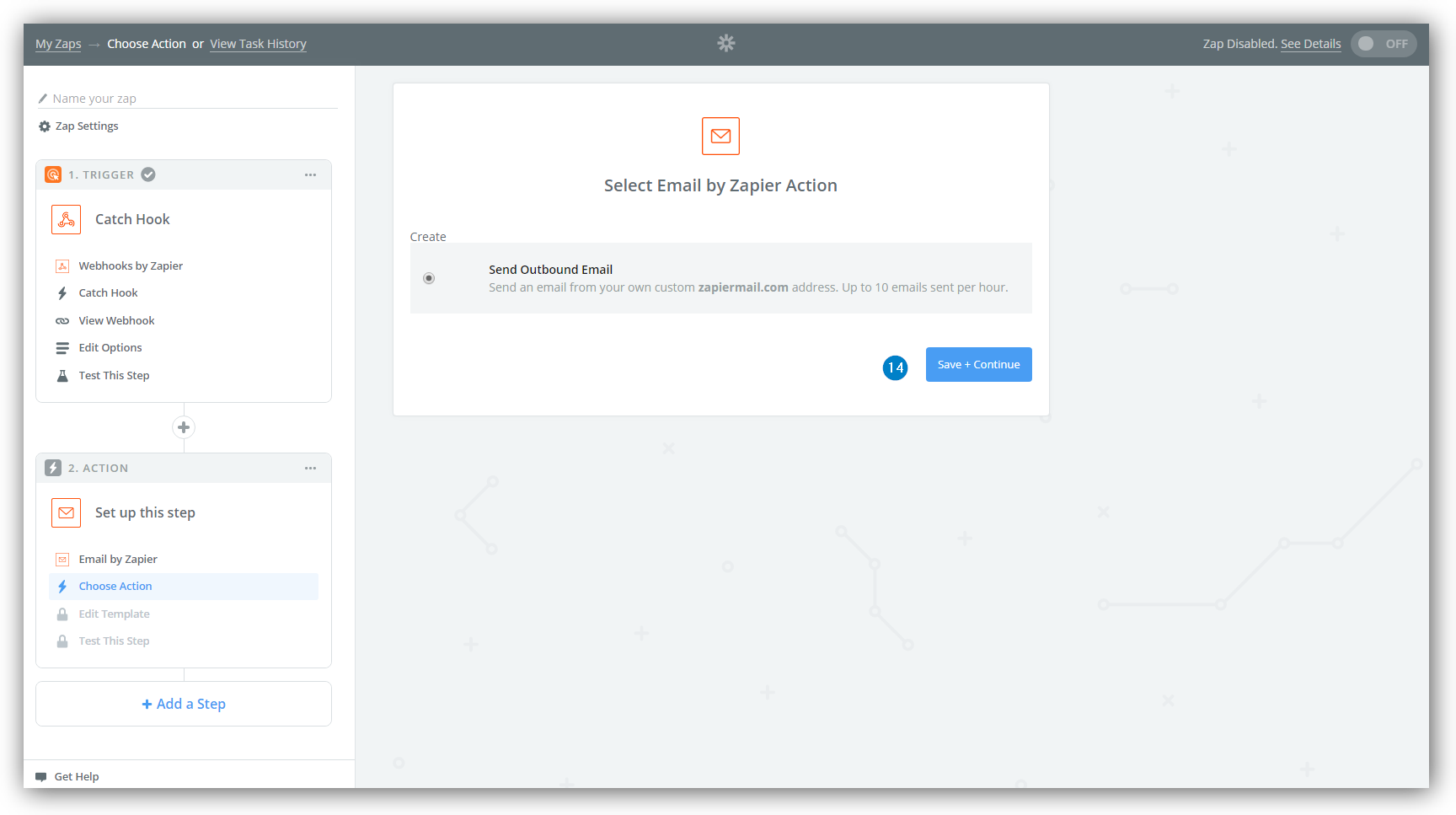The height and width of the screenshot is (815, 1456).
Task: Click small Webhooks by Zapier icon
Action: tap(62, 266)
